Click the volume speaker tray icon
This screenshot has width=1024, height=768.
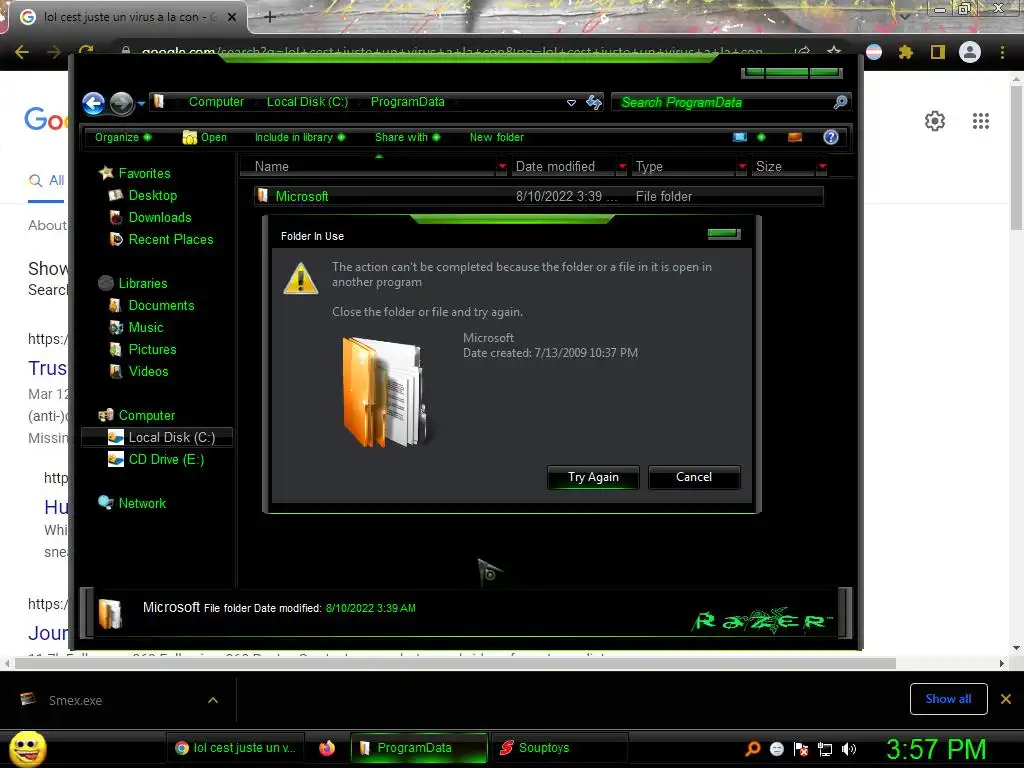pos(849,749)
